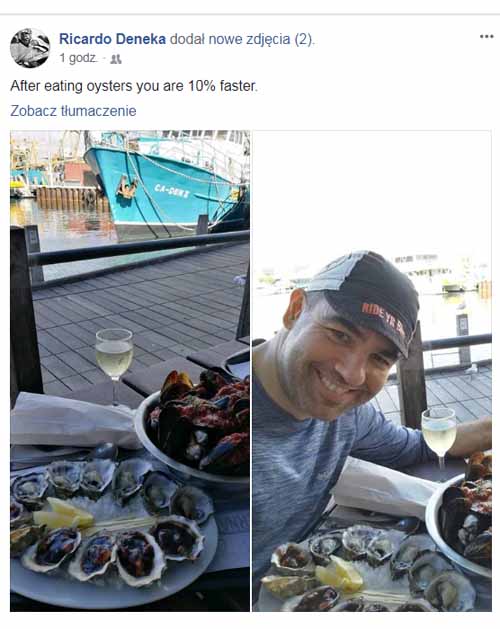Open the Ricardo Deneka name link
500x629 pixels.
(112, 39)
